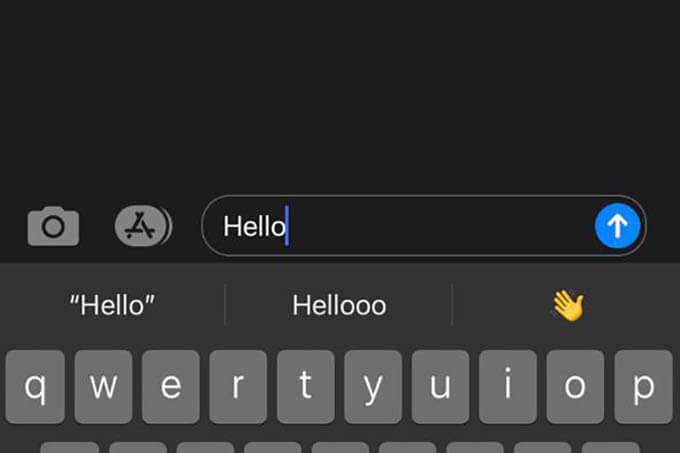
Task: Tap the e key on keyboard
Action: pos(171,387)
